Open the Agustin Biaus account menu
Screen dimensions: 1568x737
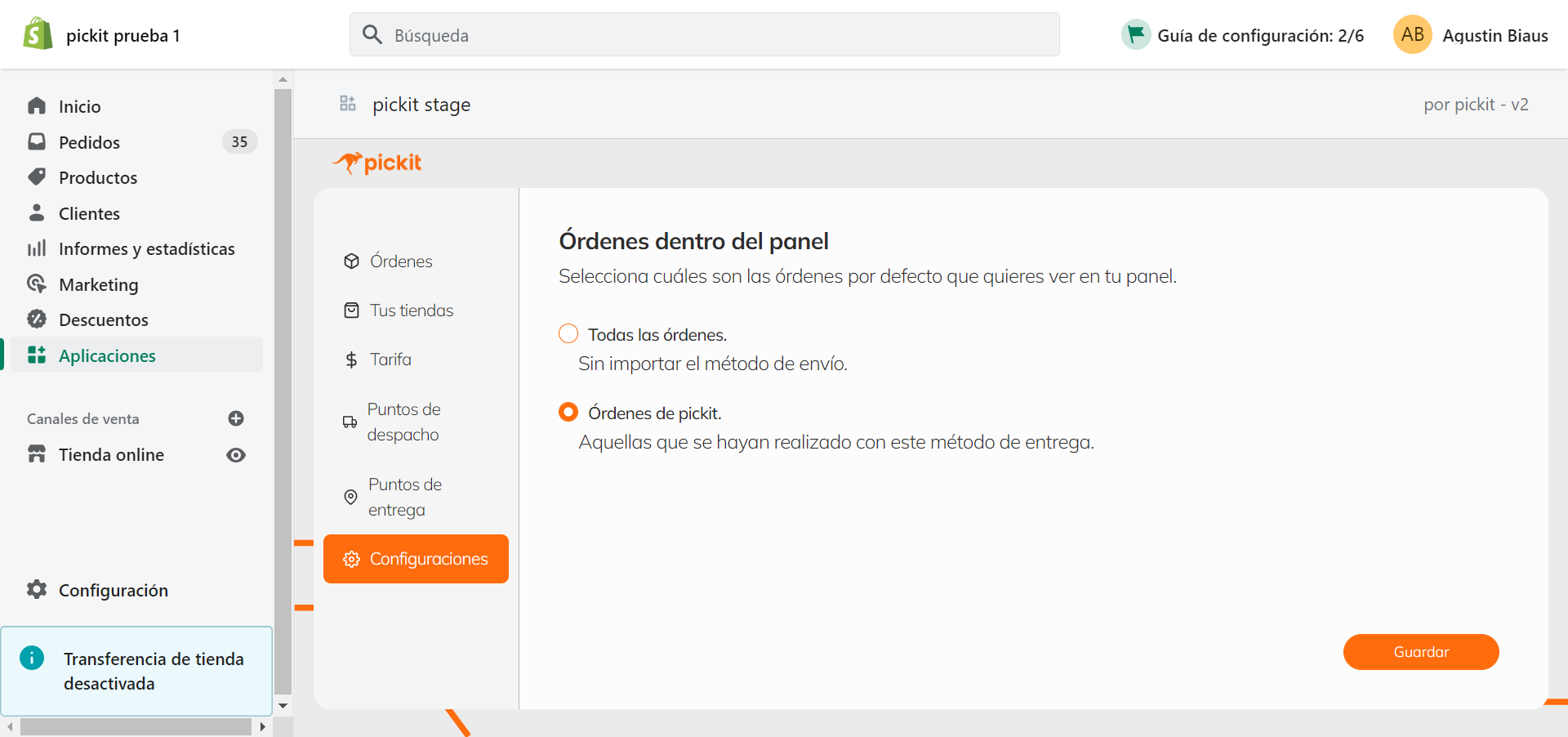click(1472, 34)
